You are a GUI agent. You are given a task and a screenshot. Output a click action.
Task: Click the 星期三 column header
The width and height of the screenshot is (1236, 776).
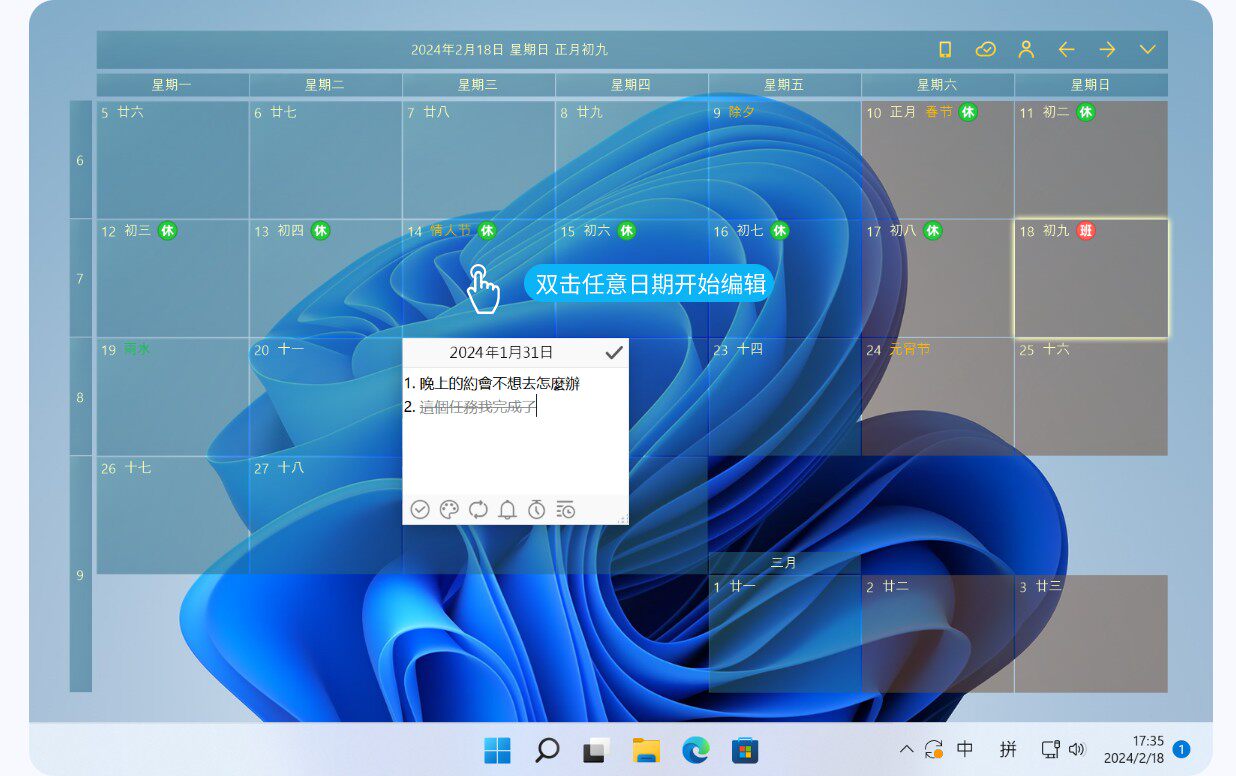tap(479, 85)
